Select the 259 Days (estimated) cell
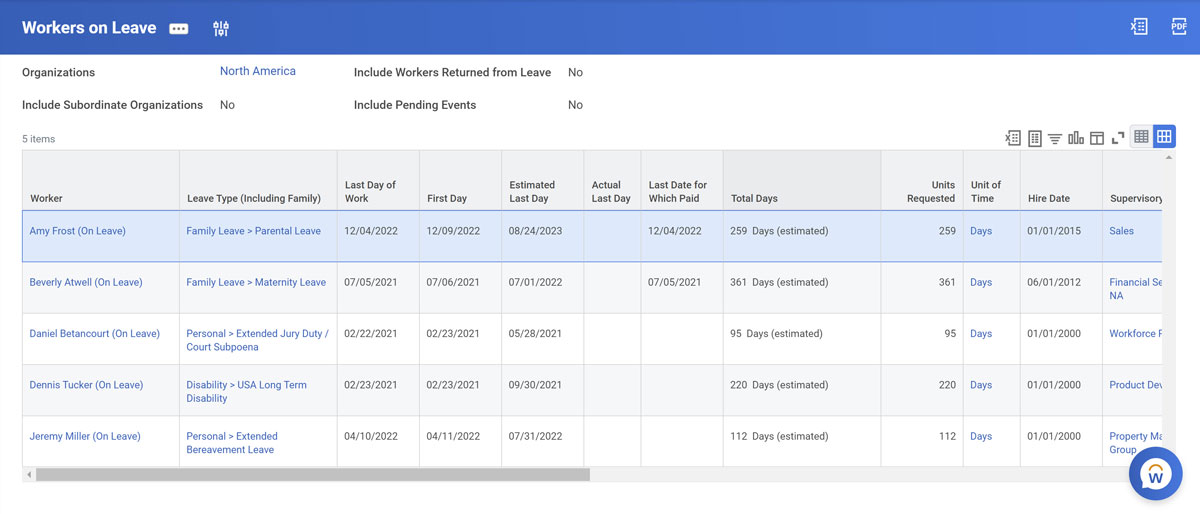 (802, 236)
